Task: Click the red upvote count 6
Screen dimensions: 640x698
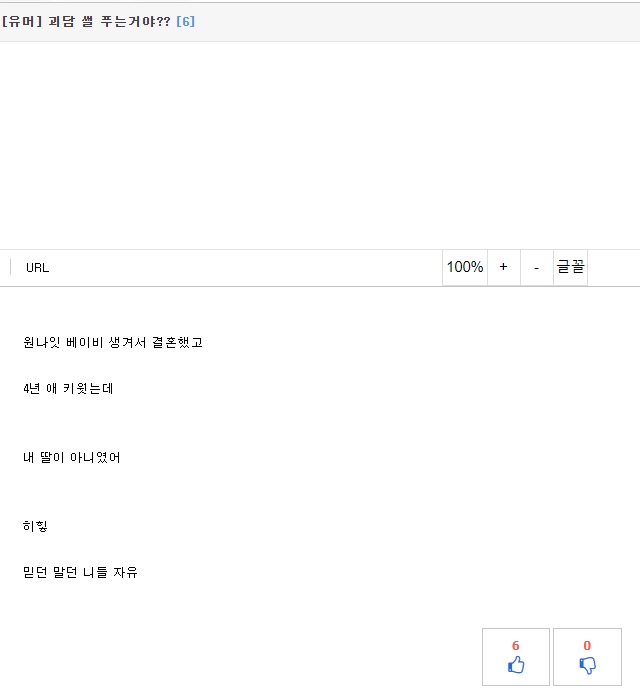Action: [516, 646]
